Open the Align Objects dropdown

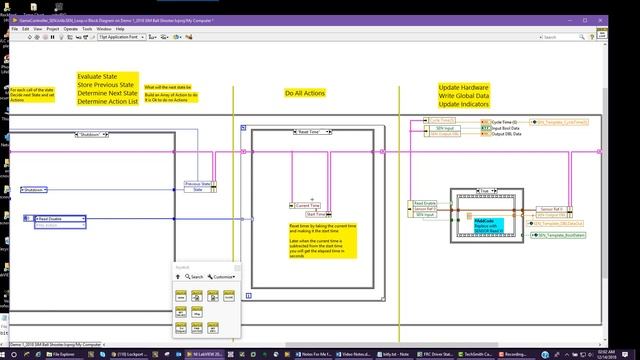(153, 37)
